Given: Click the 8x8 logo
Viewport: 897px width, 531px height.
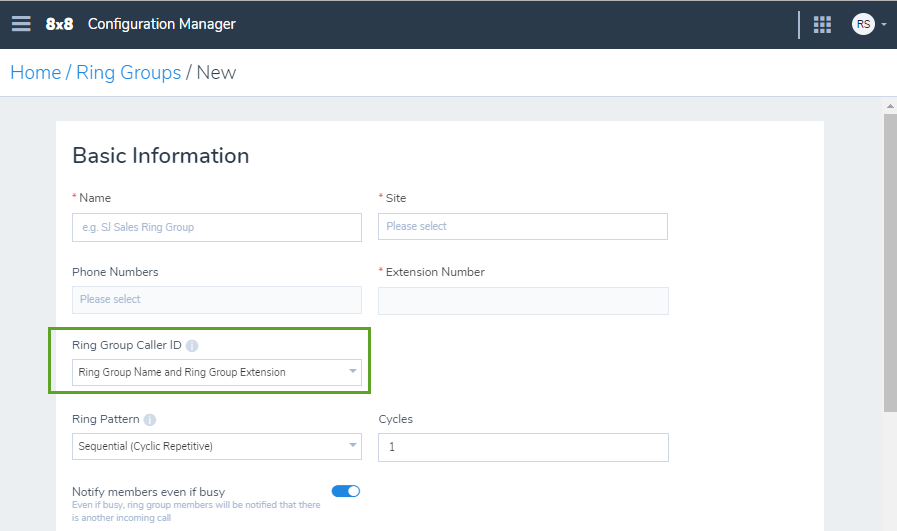Looking at the screenshot, I should (59, 24).
